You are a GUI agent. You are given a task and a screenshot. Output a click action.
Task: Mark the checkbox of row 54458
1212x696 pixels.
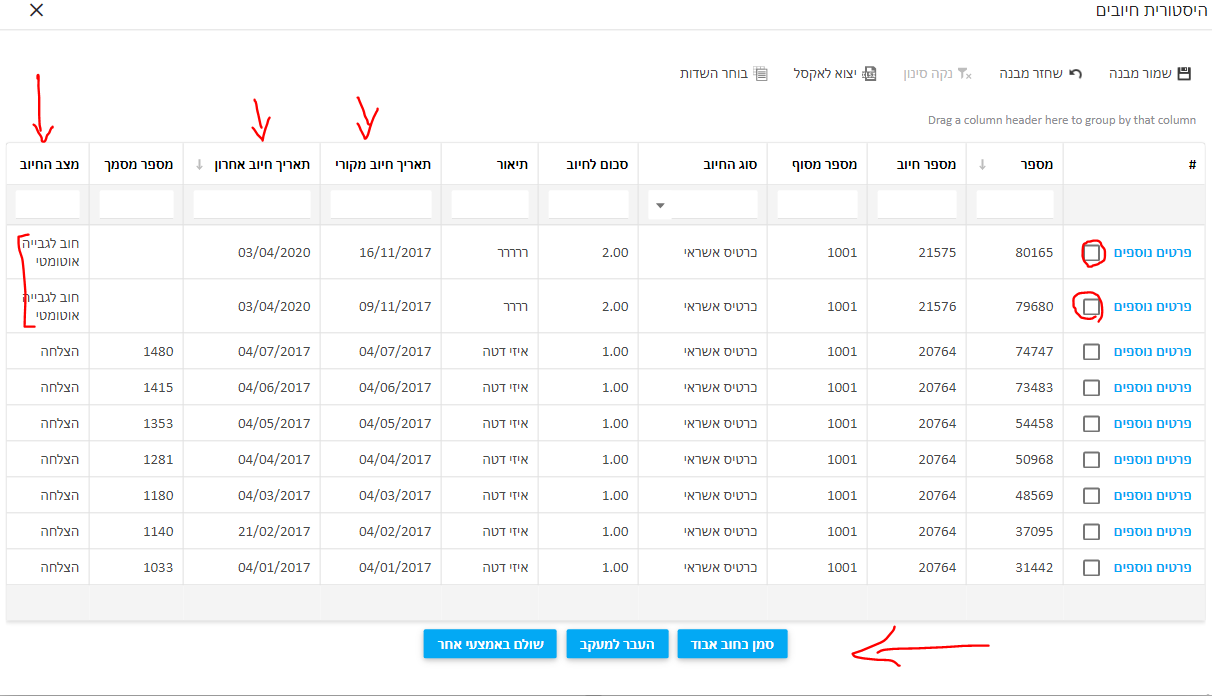[x=1092, y=424]
